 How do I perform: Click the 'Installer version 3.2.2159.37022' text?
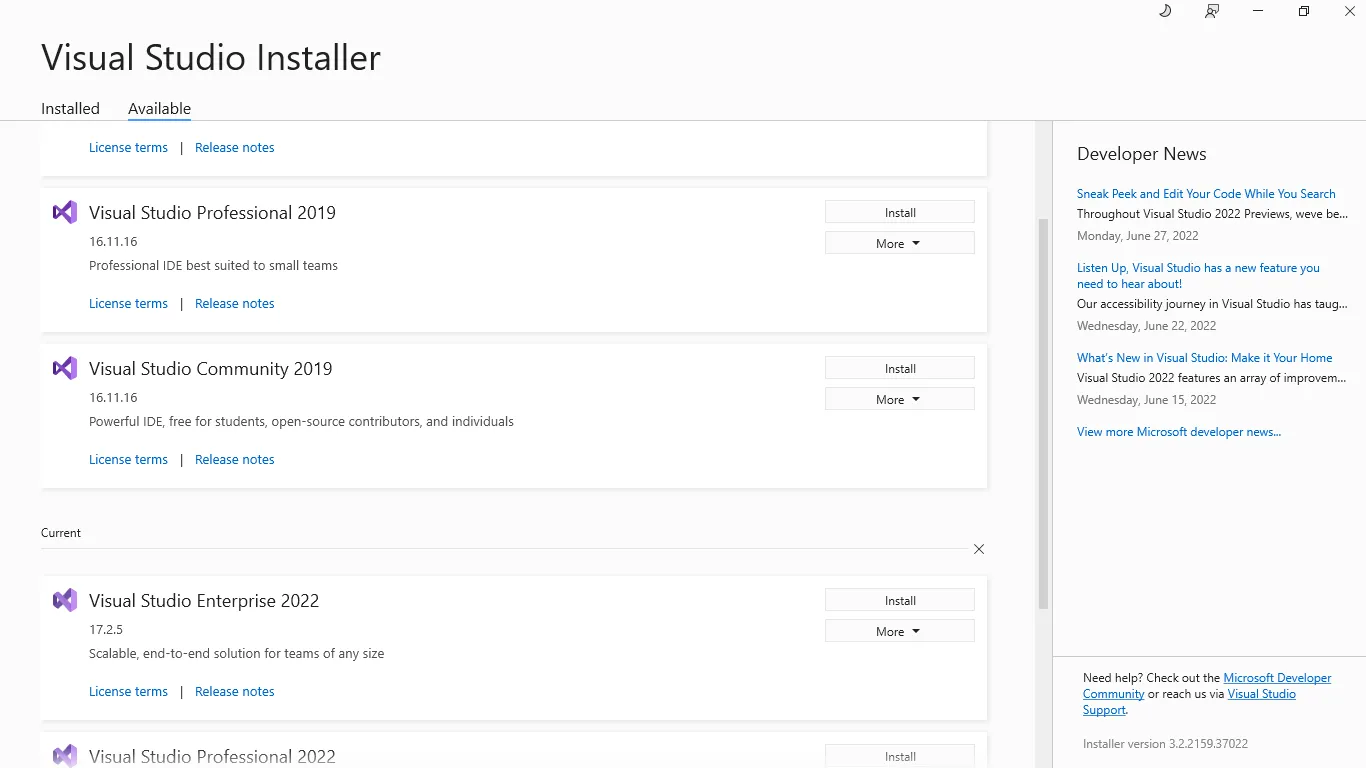1165,744
